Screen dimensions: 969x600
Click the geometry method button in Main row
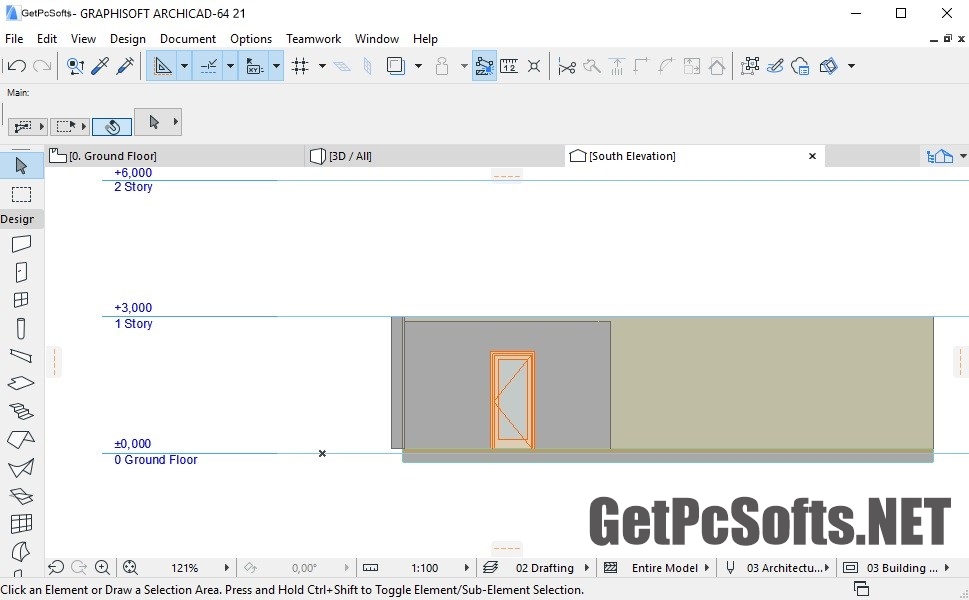[27, 127]
